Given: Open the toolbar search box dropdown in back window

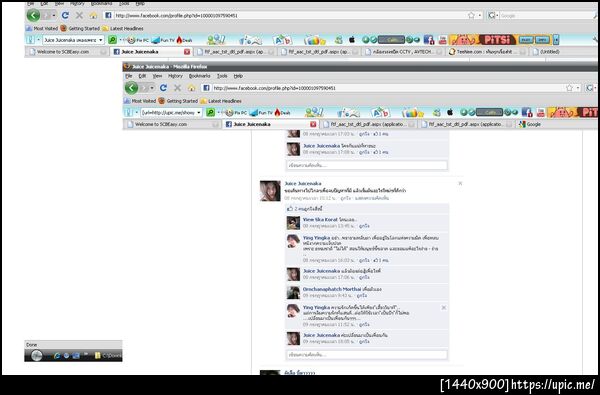Looking at the screenshot, I should 101,40.
